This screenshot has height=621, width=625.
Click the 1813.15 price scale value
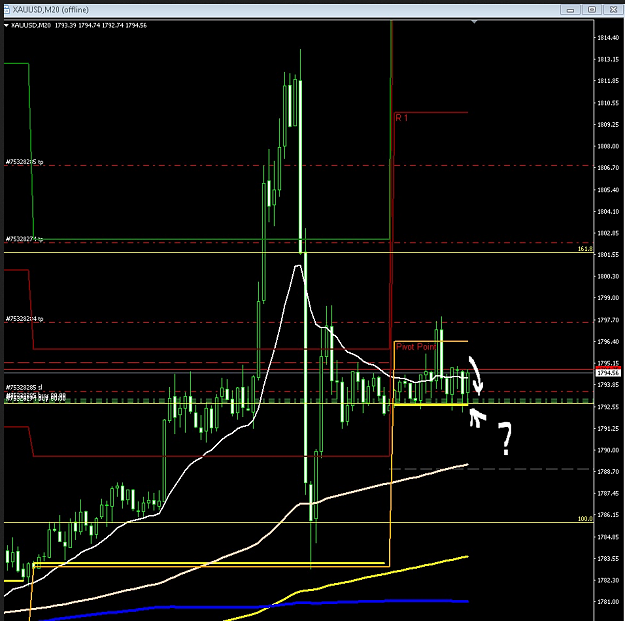click(x=608, y=59)
